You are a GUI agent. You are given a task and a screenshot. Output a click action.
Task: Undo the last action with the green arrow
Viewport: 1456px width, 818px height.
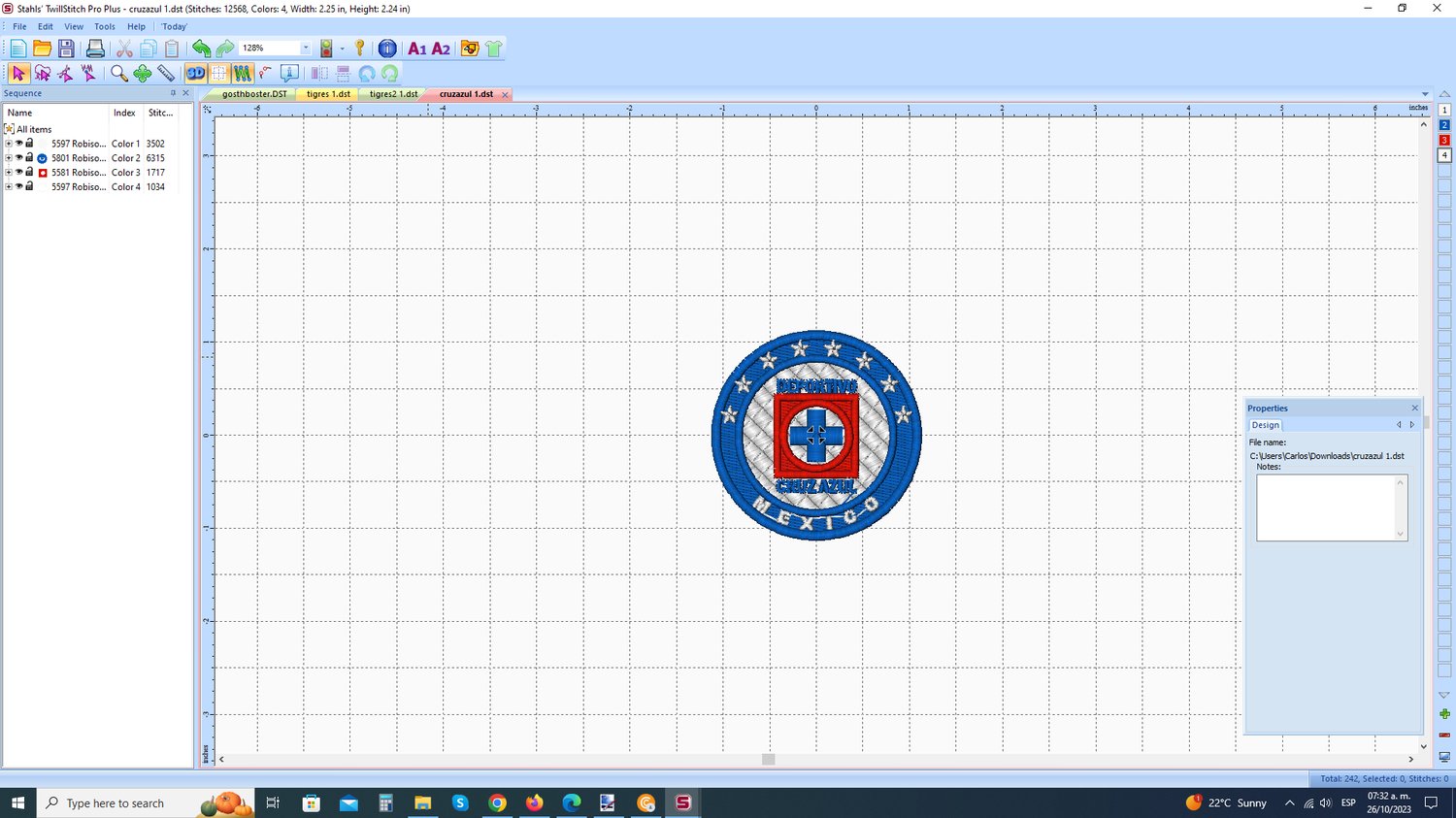click(201, 49)
